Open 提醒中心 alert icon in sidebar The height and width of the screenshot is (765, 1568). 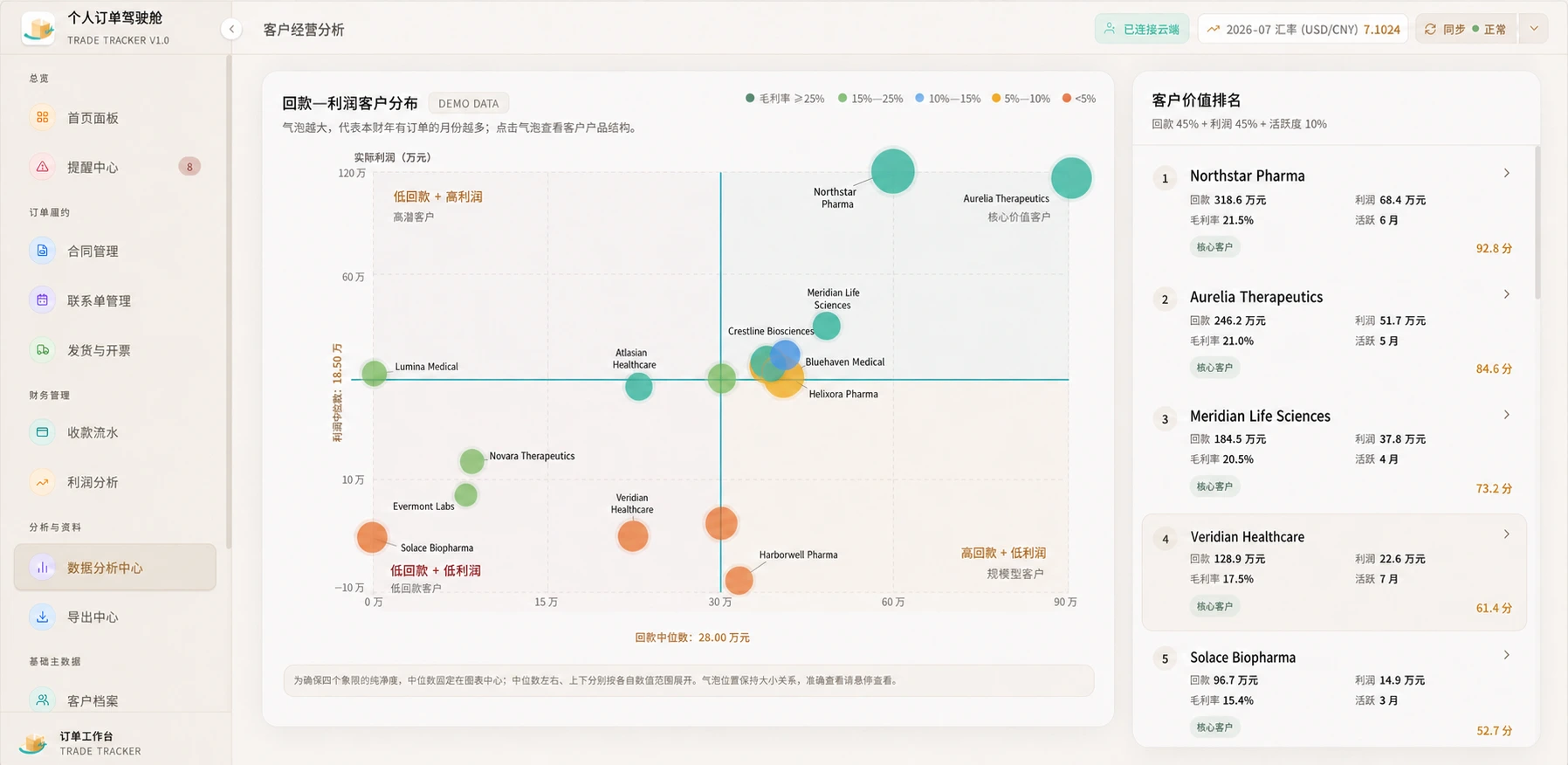click(x=42, y=167)
